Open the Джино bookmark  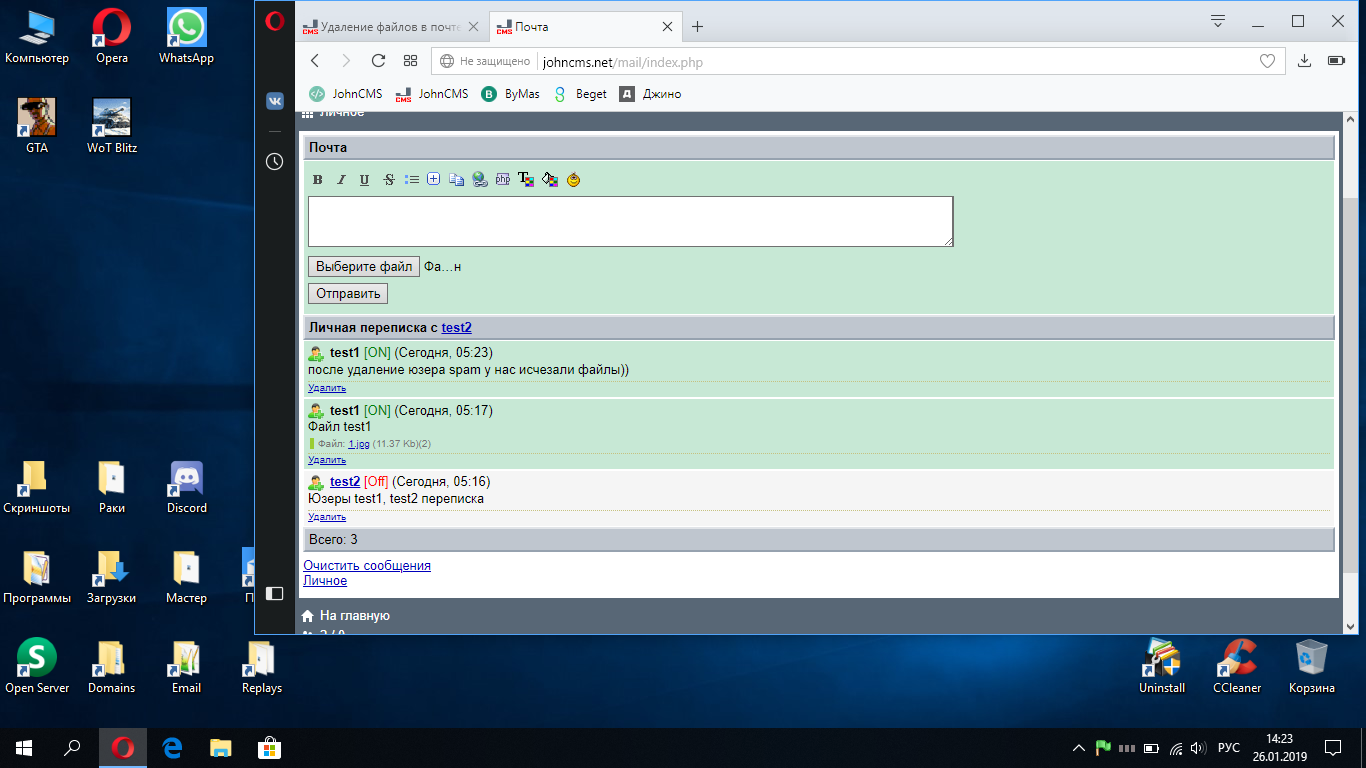[650, 94]
